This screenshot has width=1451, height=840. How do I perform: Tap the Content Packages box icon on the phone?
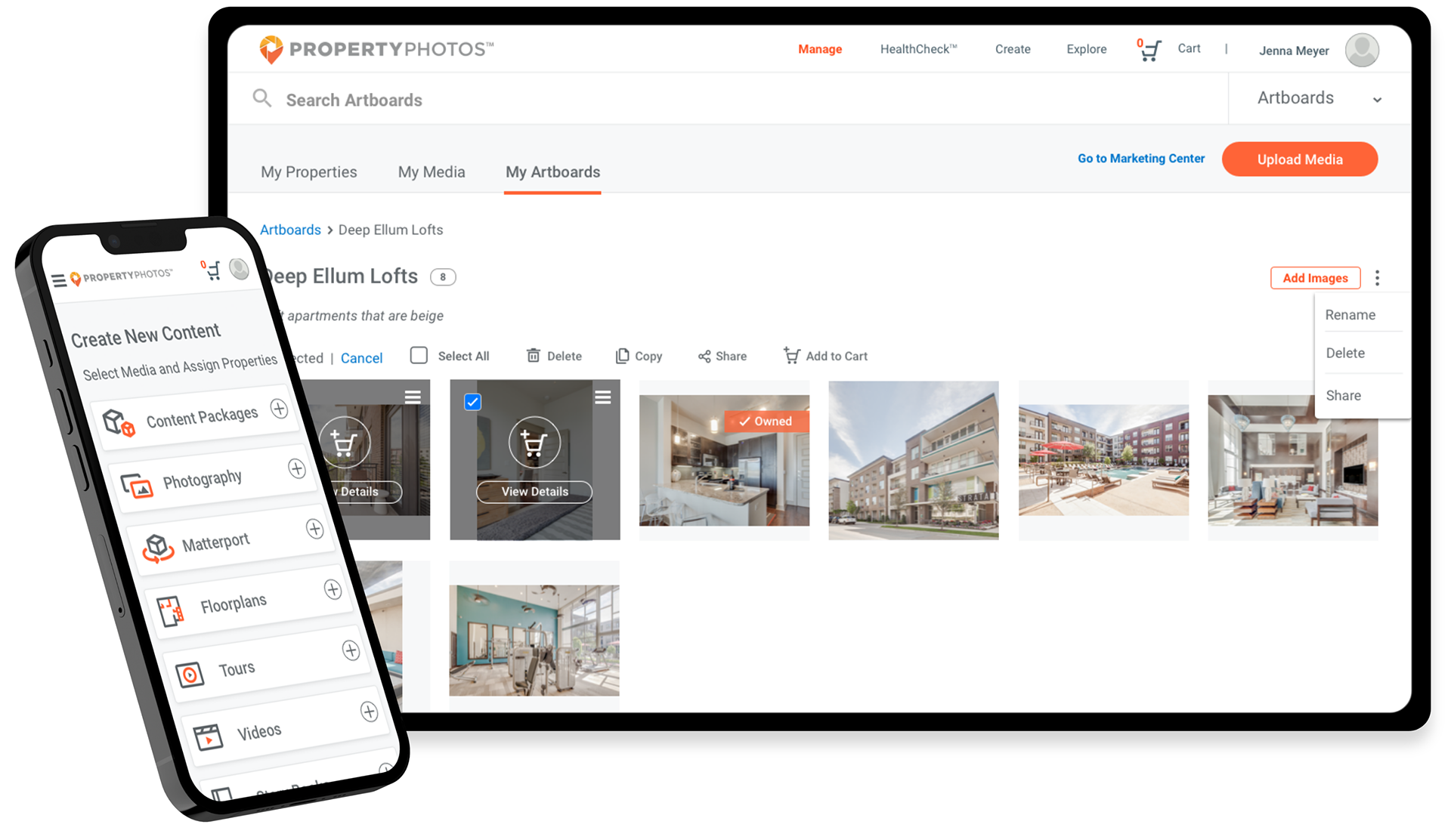tap(119, 423)
